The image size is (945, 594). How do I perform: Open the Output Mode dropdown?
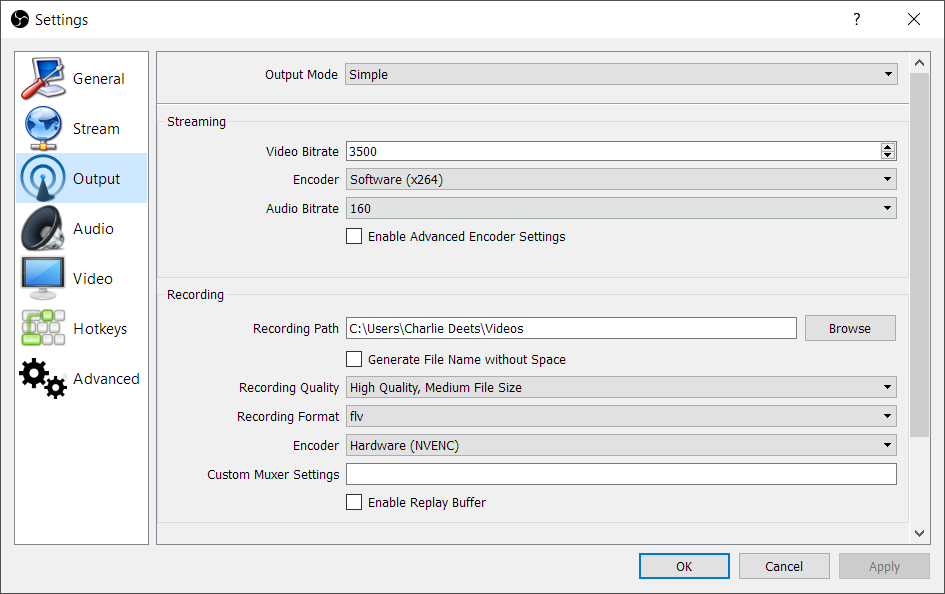(621, 74)
